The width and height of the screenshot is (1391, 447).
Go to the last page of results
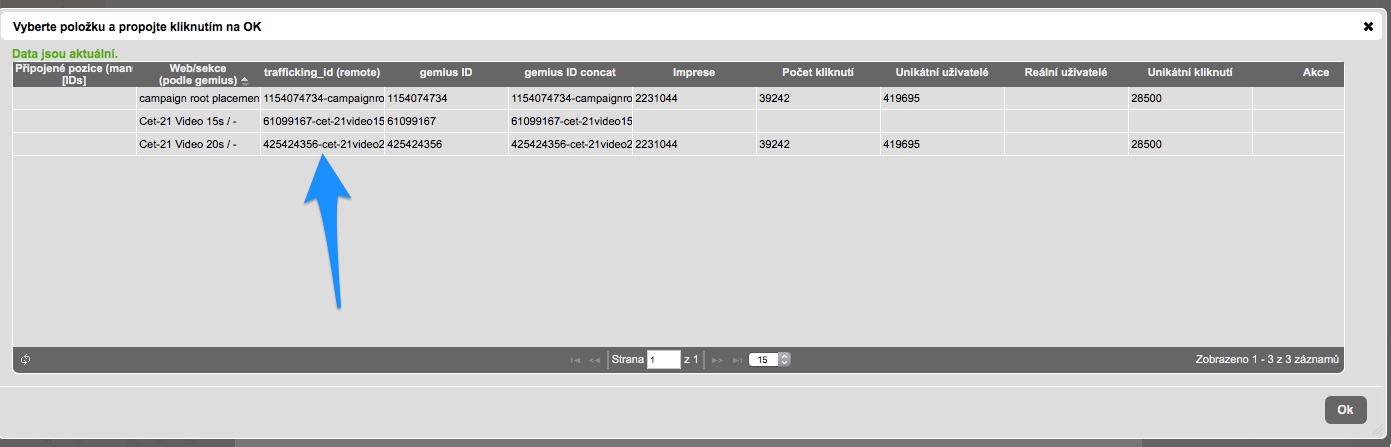[737, 359]
